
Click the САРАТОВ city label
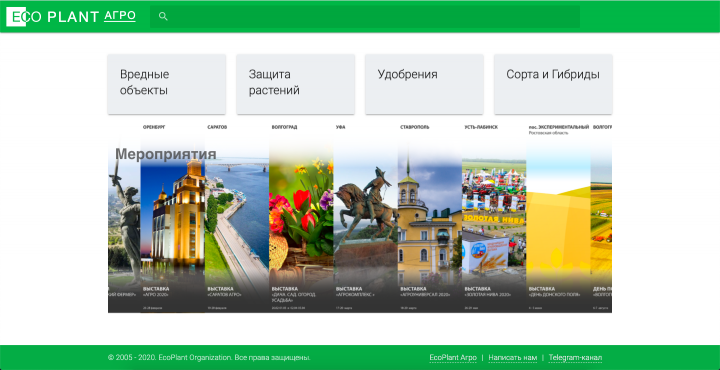(217, 127)
